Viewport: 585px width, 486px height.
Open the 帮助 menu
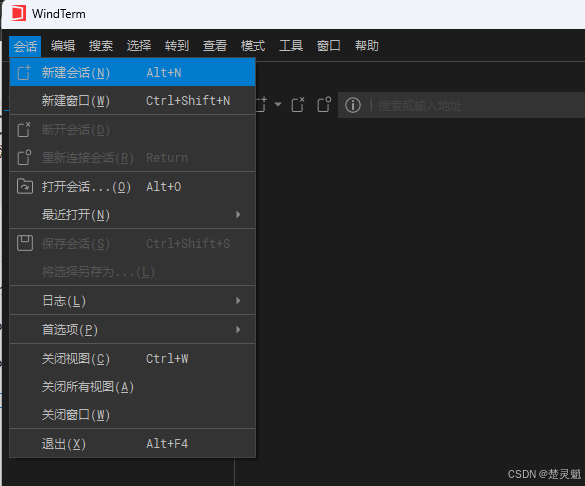coord(367,46)
